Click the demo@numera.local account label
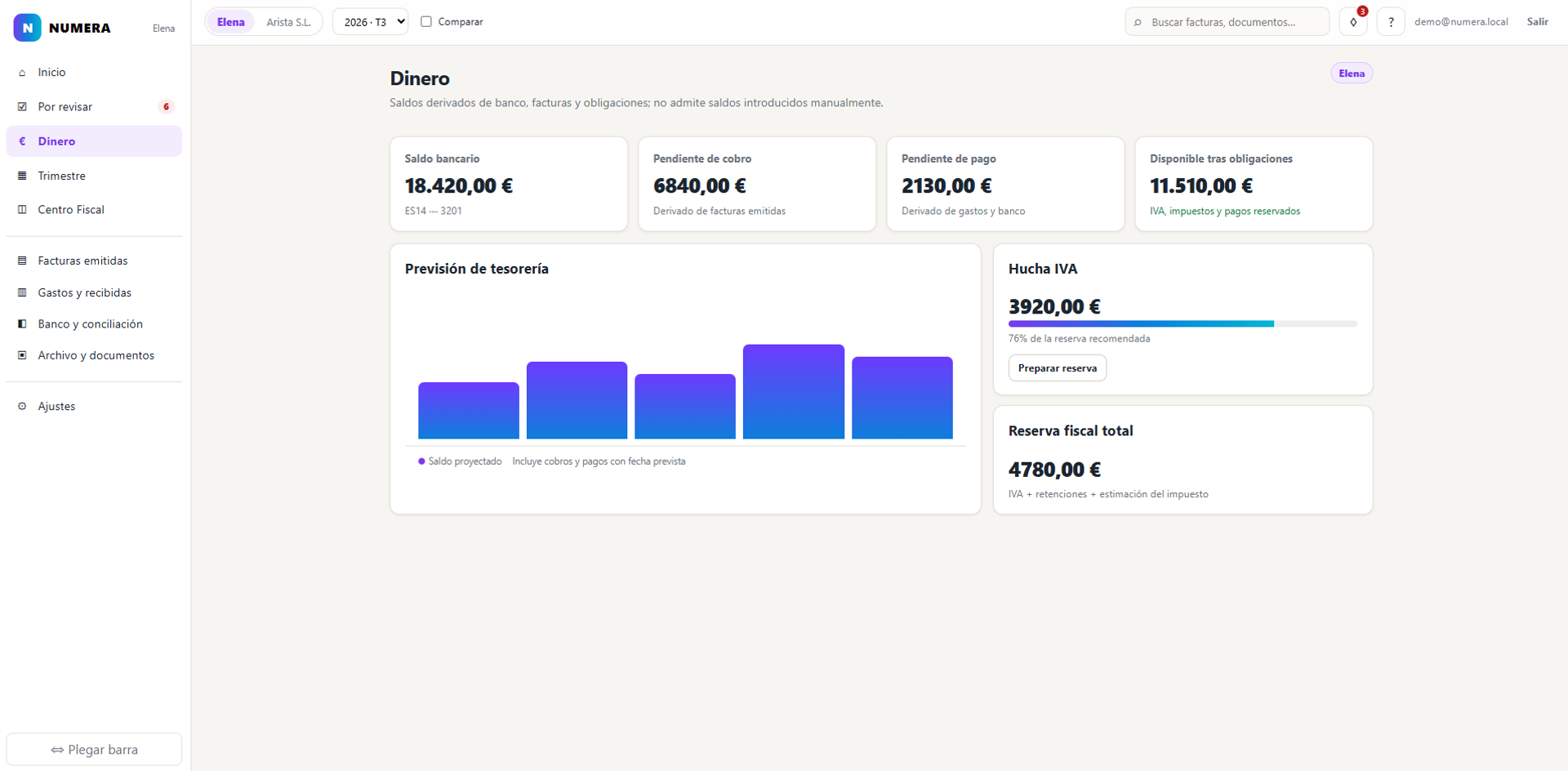This screenshot has width=1568, height=771. (x=1461, y=22)
